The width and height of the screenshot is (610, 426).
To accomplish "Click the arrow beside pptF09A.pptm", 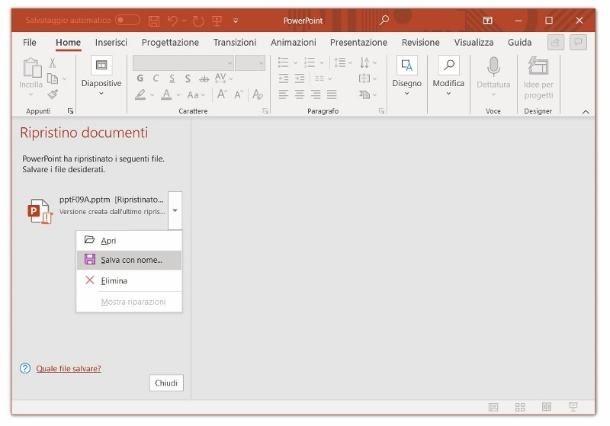I will pos(175,210).
